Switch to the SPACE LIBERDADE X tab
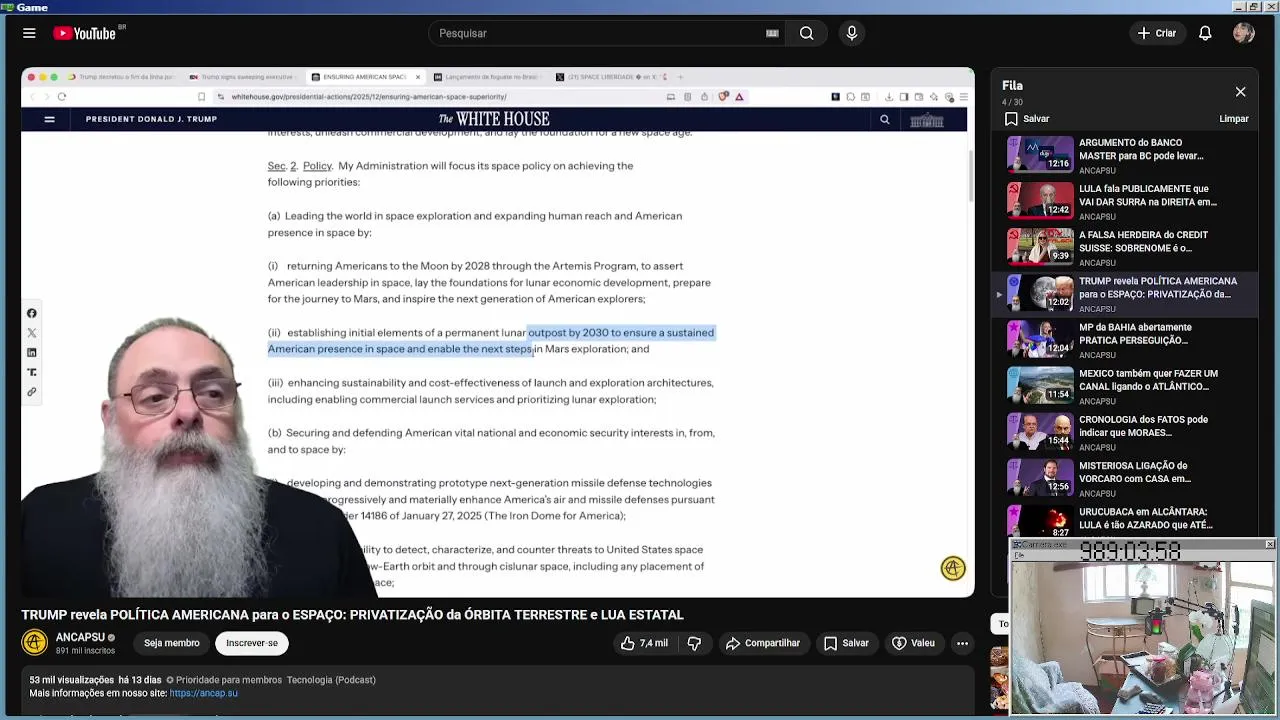Image resolution: width=1280 pixels, height=720 pixels. tap(610, 77)
